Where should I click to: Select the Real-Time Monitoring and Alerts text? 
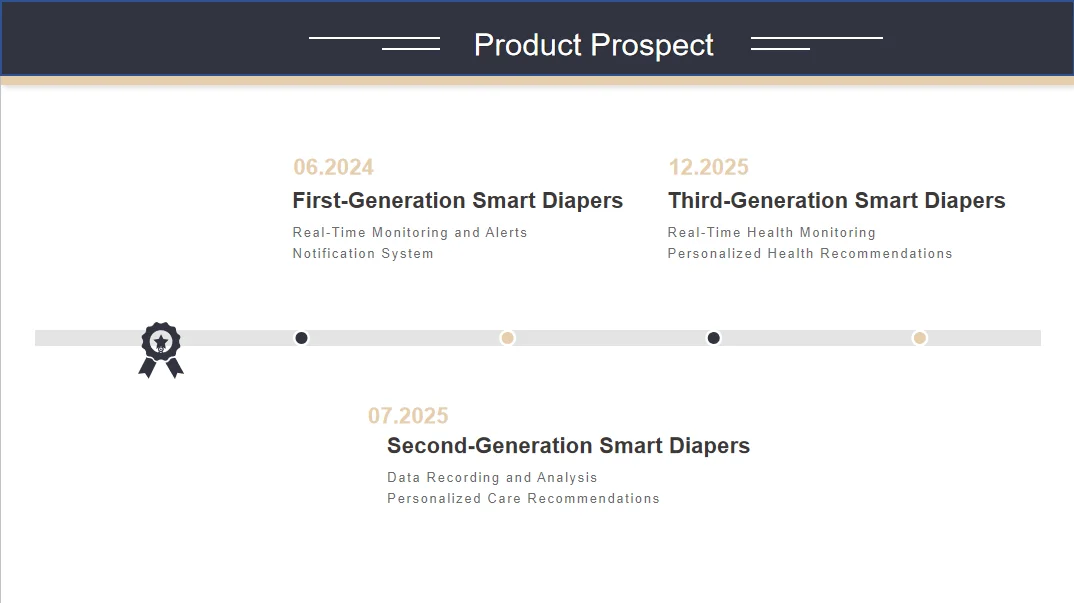pyautogui.click(x=409, y=233)
